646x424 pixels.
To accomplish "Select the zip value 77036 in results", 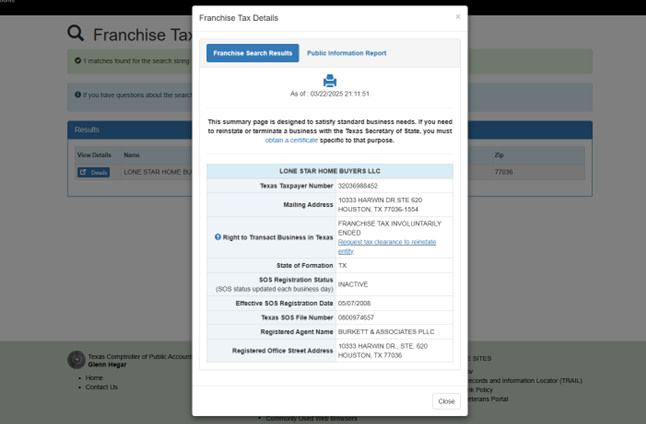I will (x=503, y=172).
